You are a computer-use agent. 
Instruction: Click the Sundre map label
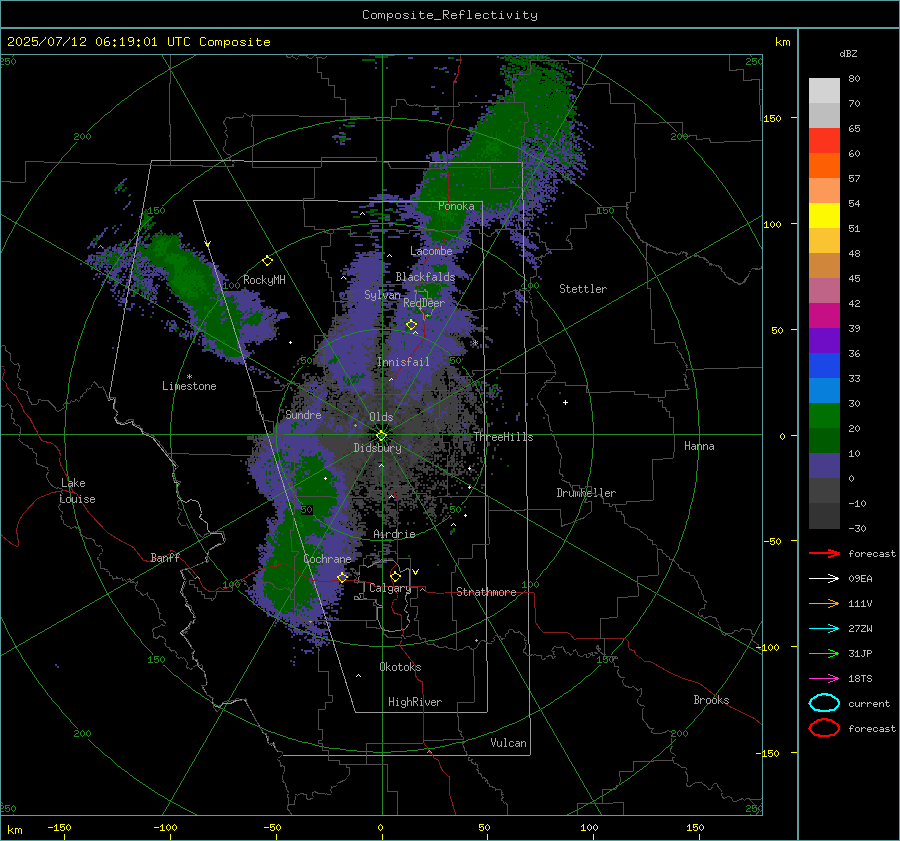(x=303, y=414)
